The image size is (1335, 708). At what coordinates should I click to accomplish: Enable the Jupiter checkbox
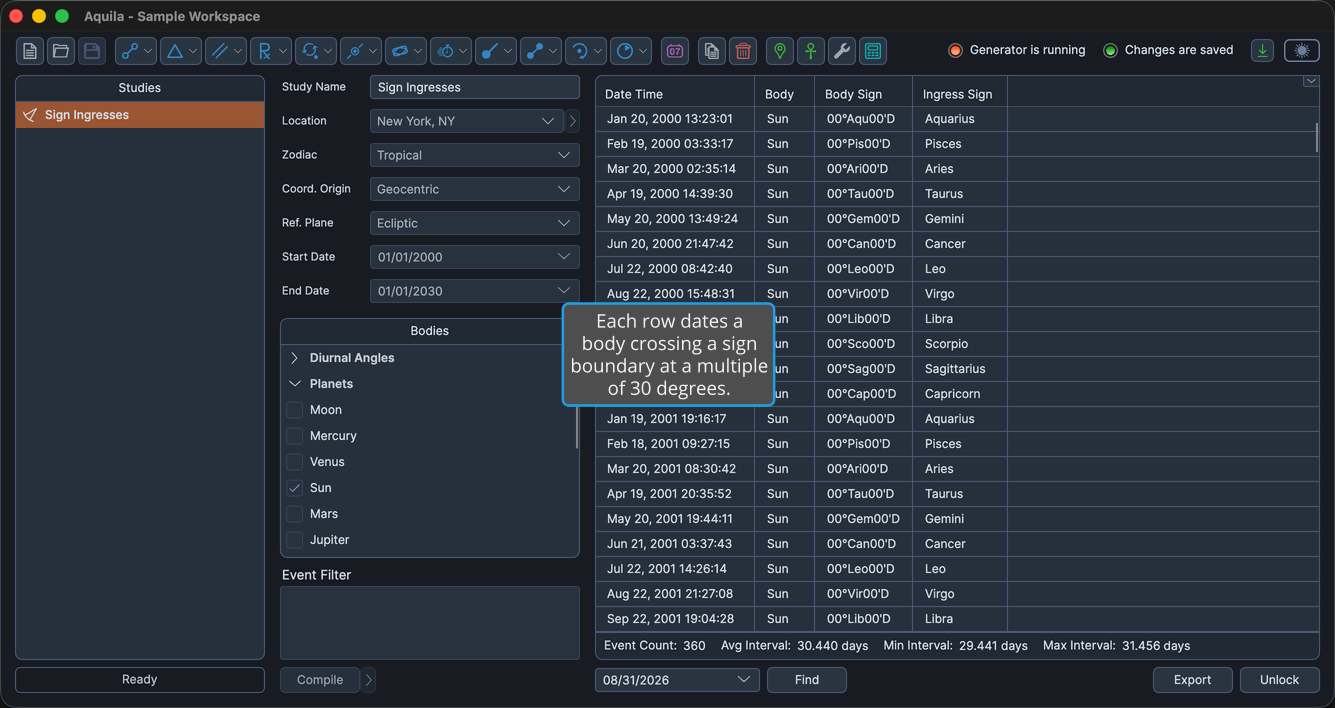295,540
